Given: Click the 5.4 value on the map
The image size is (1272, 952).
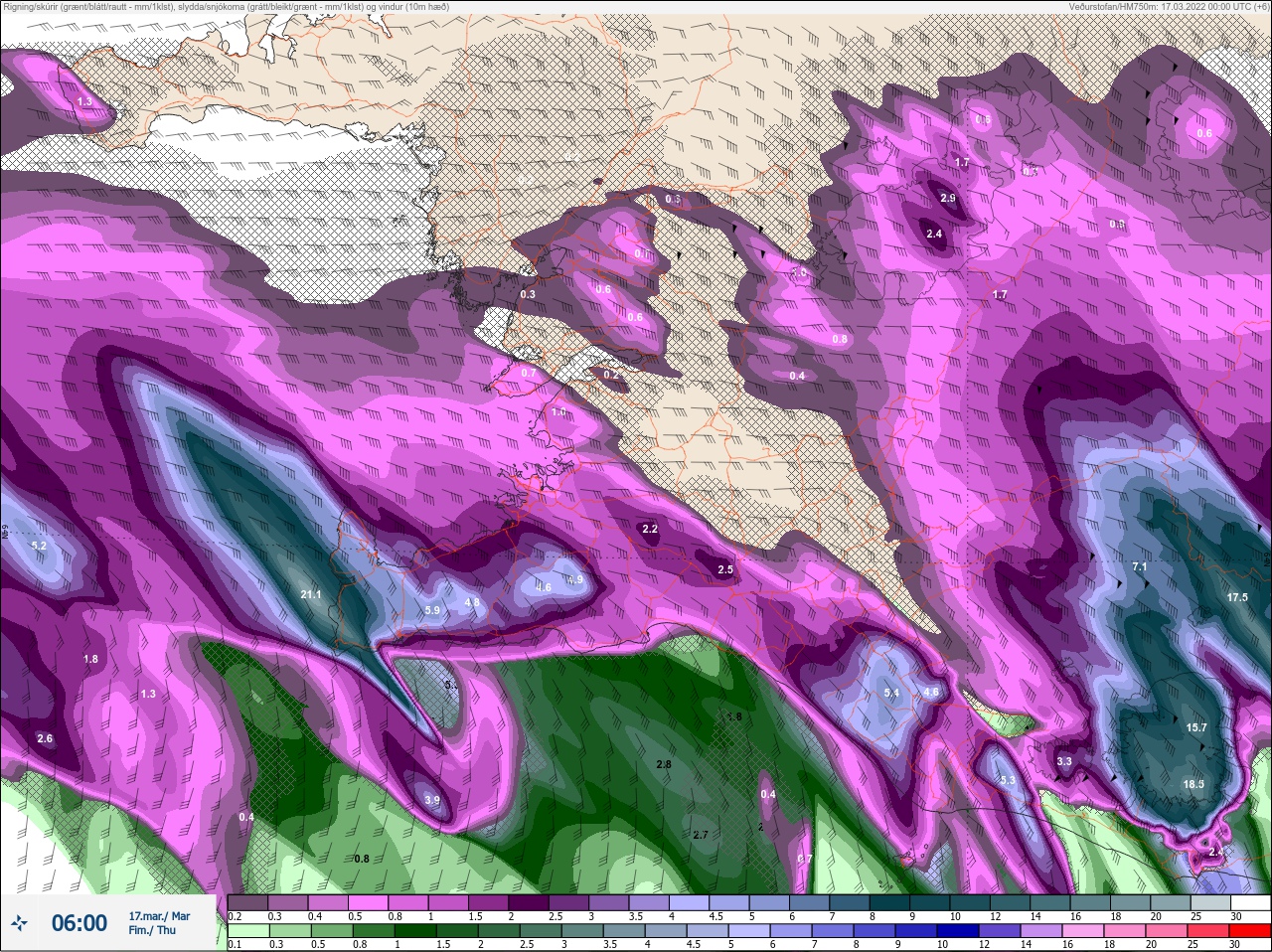Looking at the screenshot, I should pyautogui.click(x=891, y=693).
